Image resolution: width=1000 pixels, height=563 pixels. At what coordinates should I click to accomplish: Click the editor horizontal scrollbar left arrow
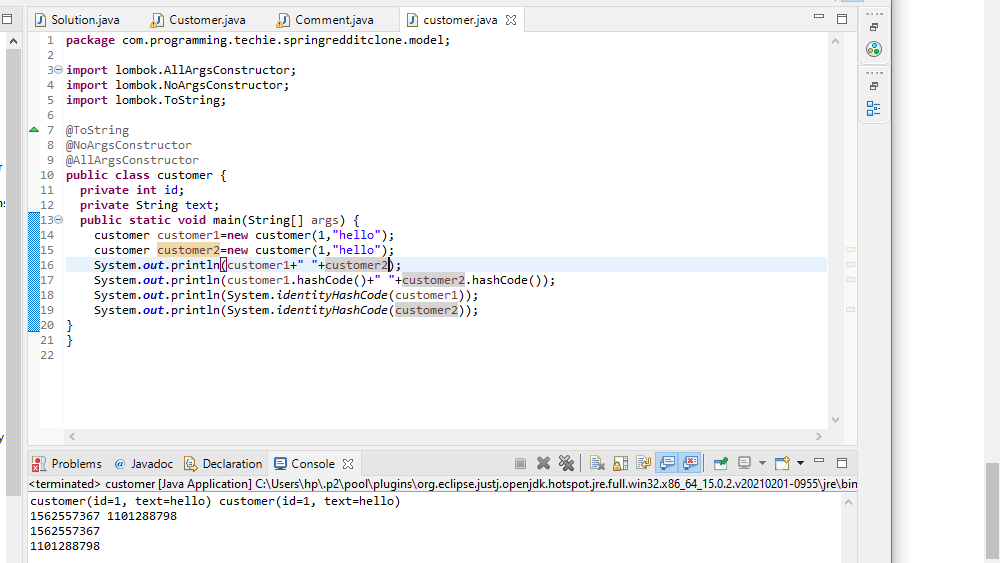click(x=72, y=436)
